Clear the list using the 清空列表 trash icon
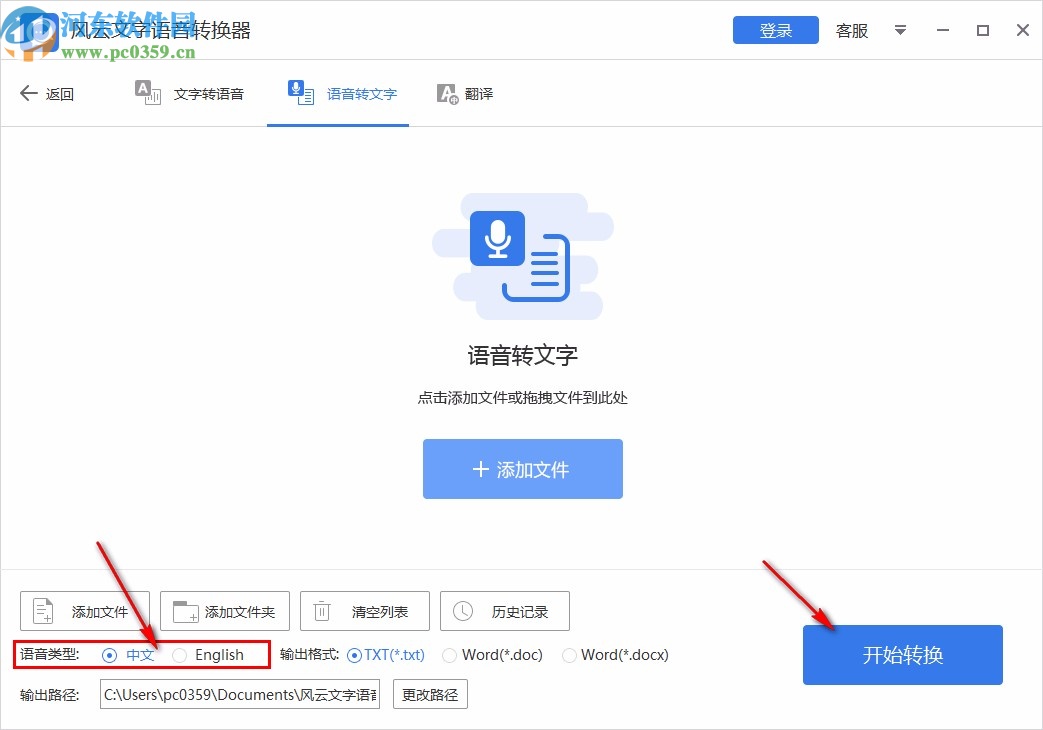The width and height of the screenshot is (1043, 730). 321,610
